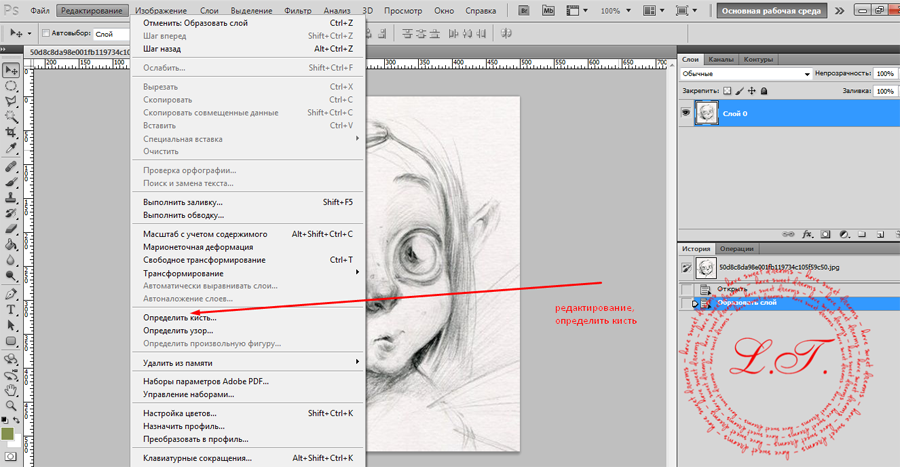Switch to the Каналы tab
This screenshot has height=467, width=900.
(x=720, y=59)
